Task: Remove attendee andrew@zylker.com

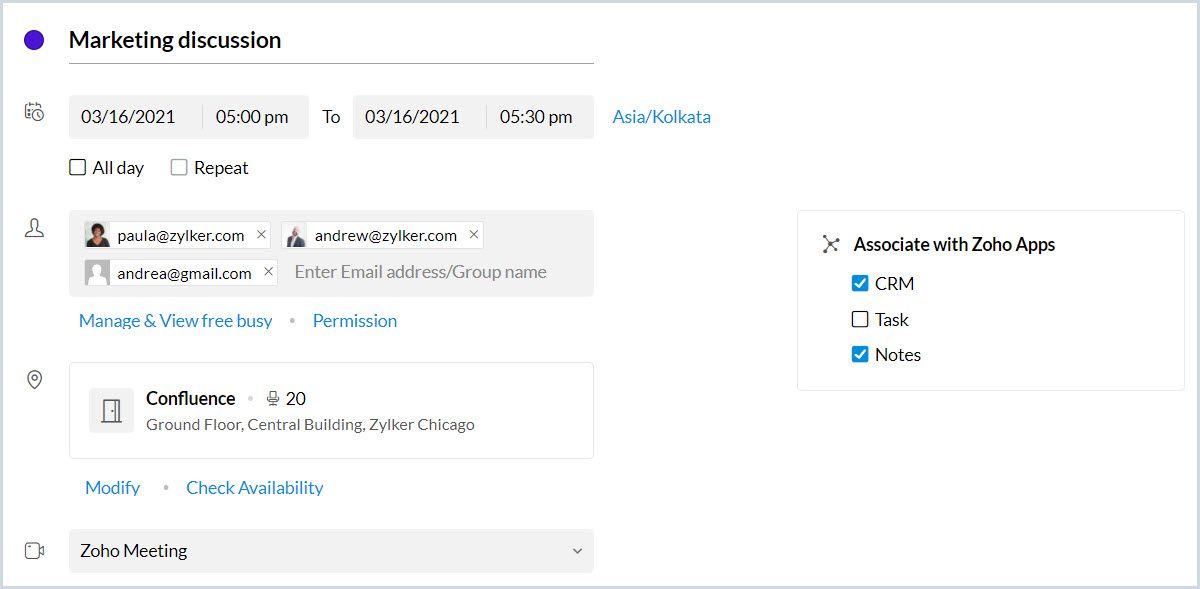Action: (474, 235)
